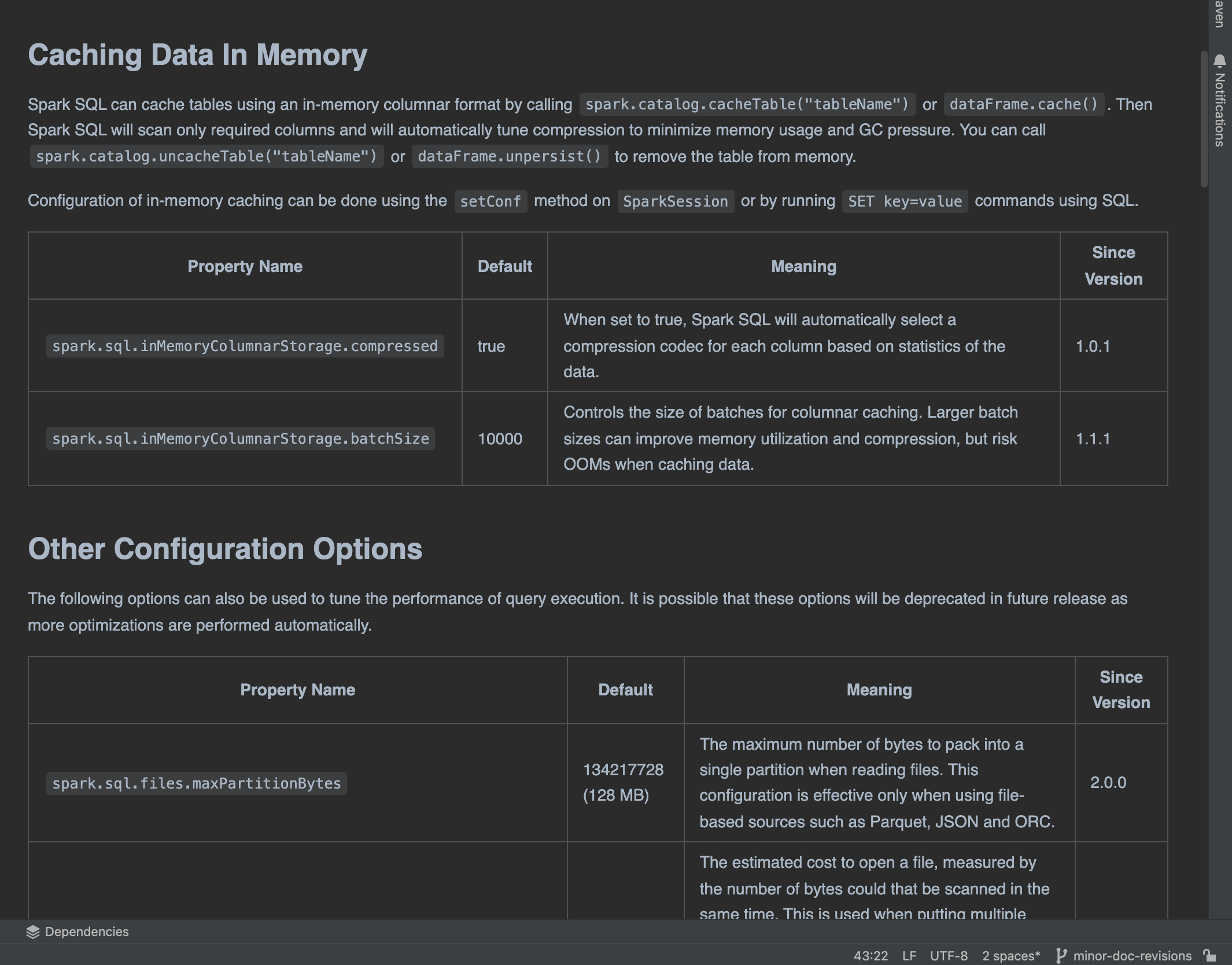Open the 2 spaces indent settings
Screen dimensions: 1232x965
click(x=1010, y=956)
